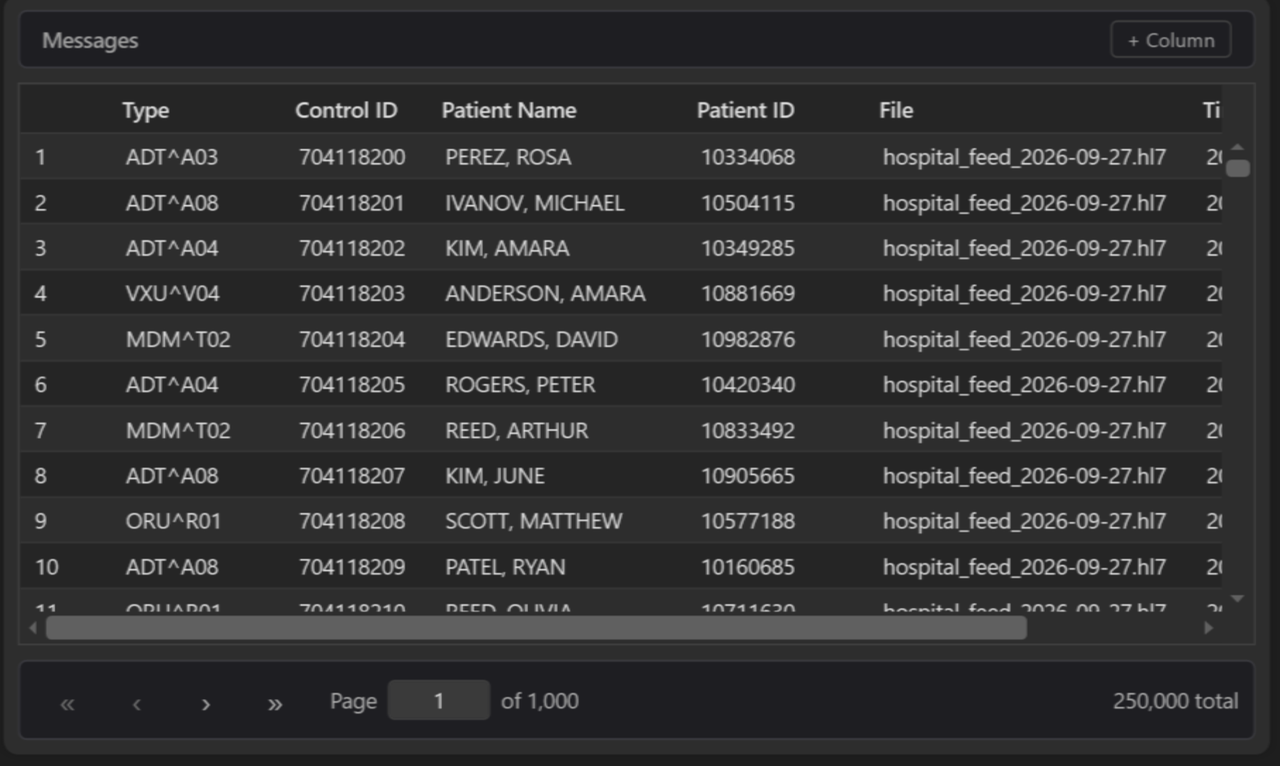Click file name in PATEL, RYAN row
The width and height of the screenshot is (1280, 766).
tap(1024, 567)
